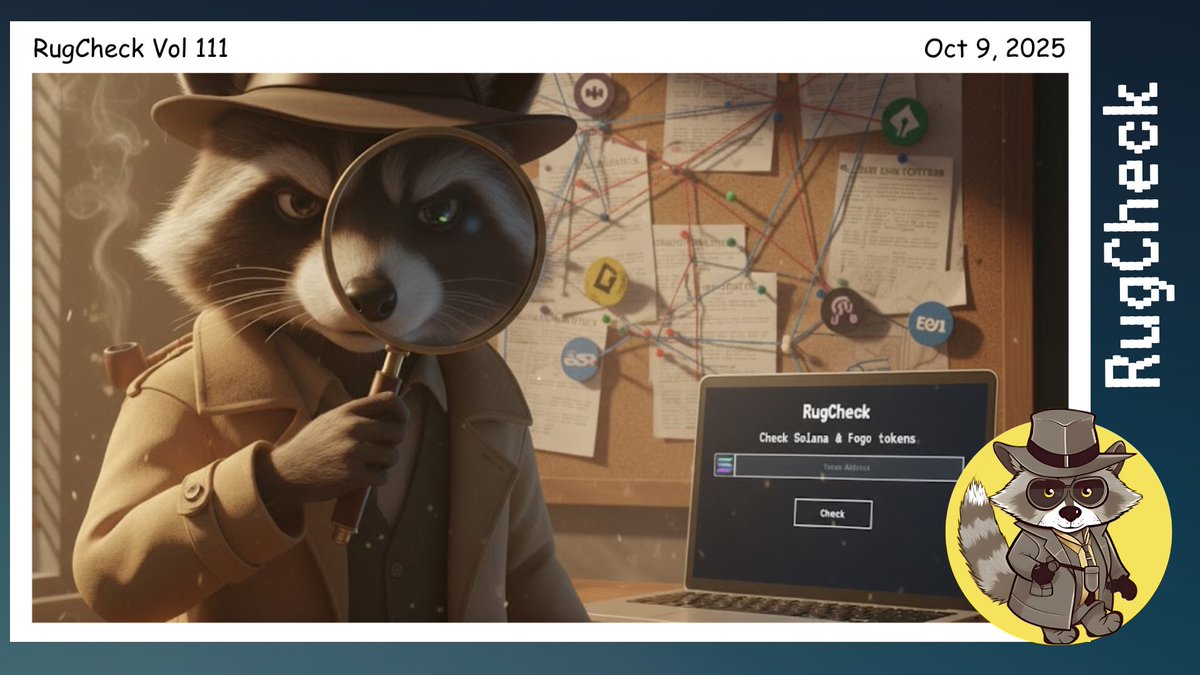
Task: Click the Token Address input field
Action: [x=848, y=467]
